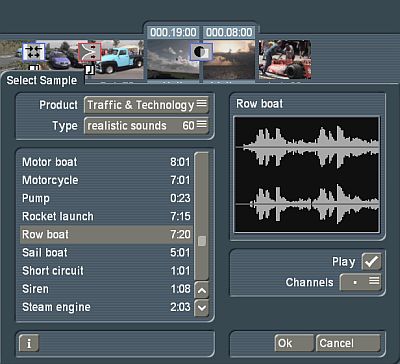The image size is (400, 364).
Task: Select the Siren sample
Action: click(x=106, y=289)
